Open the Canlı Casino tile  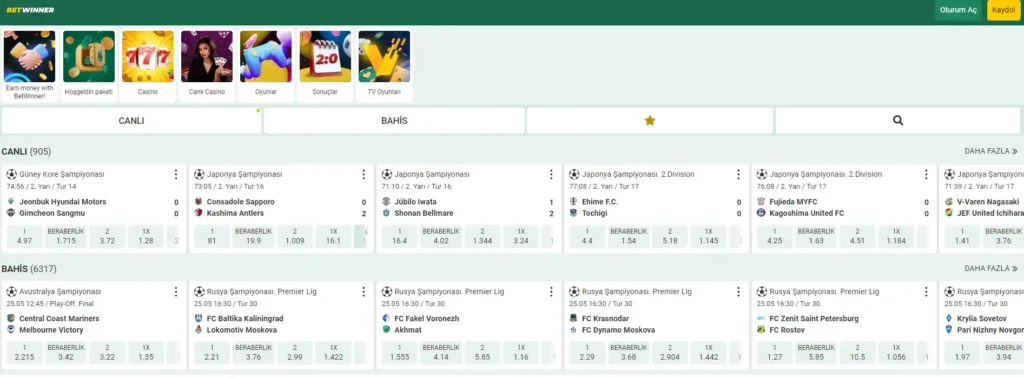(206, 65)
